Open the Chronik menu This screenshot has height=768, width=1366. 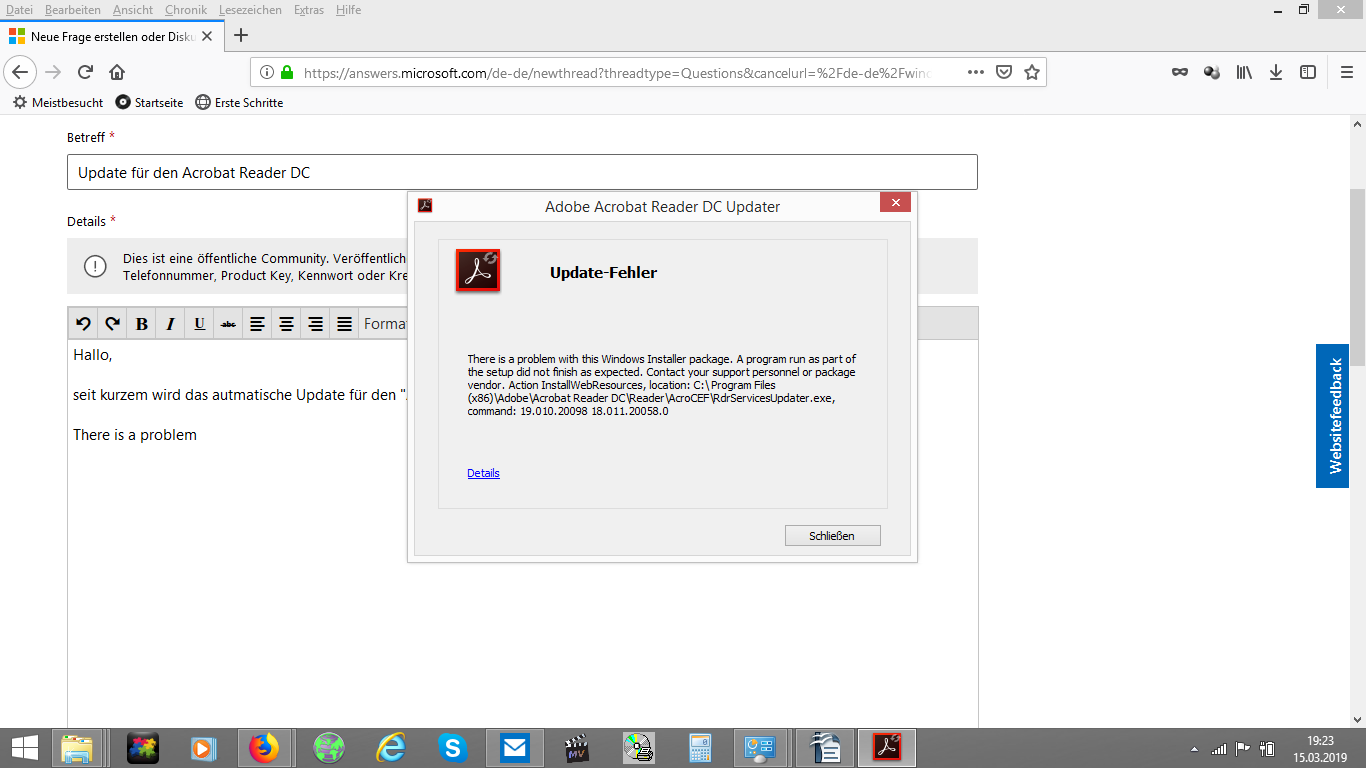tap(186, 9)
